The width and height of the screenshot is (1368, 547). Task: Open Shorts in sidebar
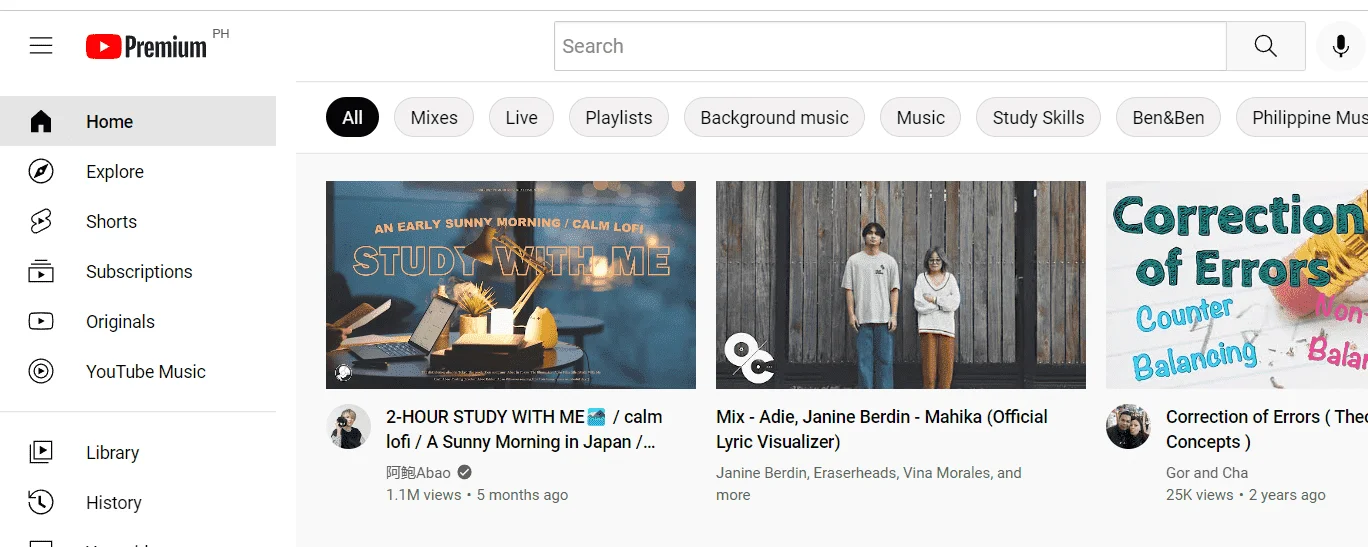[x=138, y=222]
